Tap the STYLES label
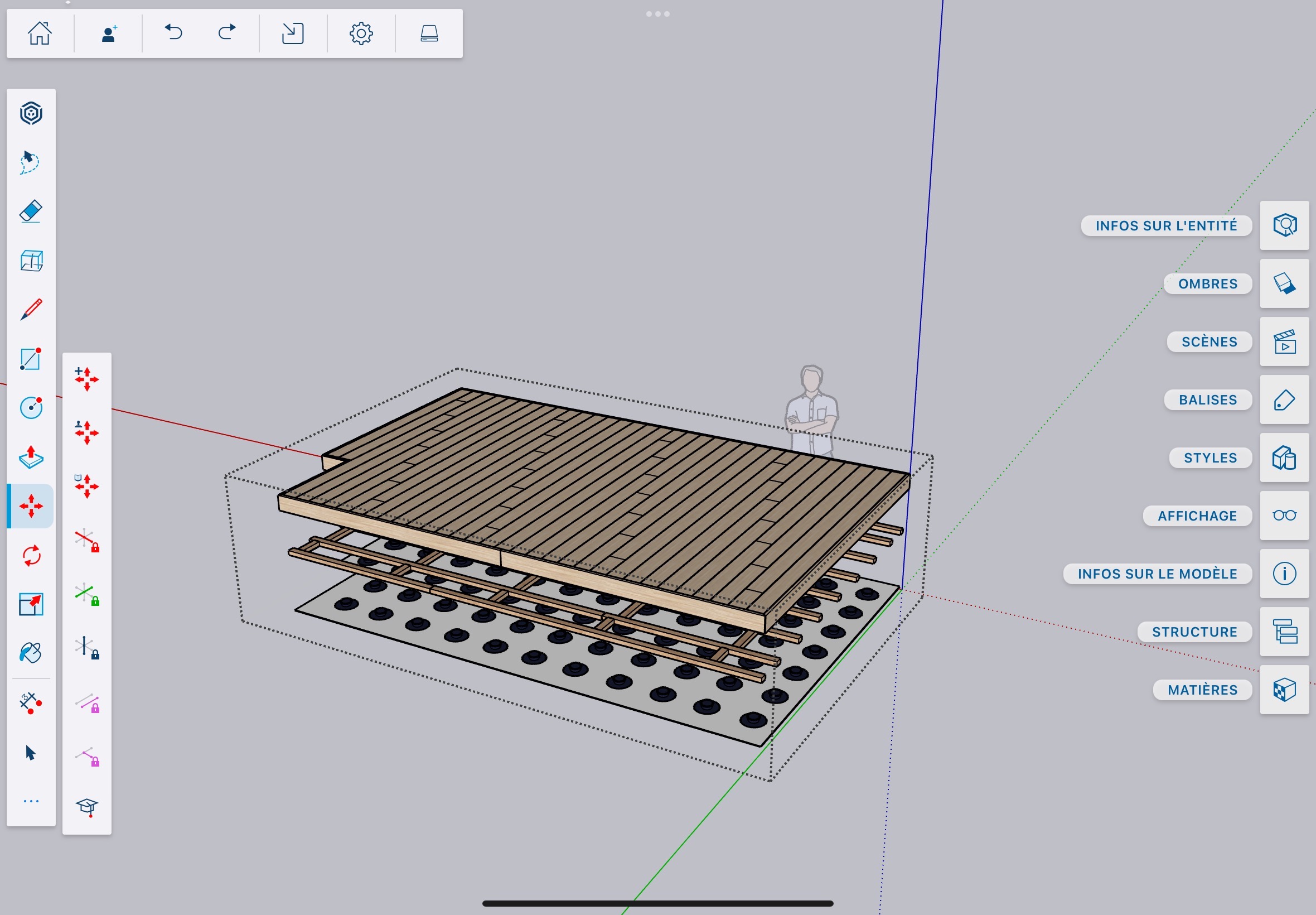Viewport: 1316px width, 915px height. click(1211, 458)
